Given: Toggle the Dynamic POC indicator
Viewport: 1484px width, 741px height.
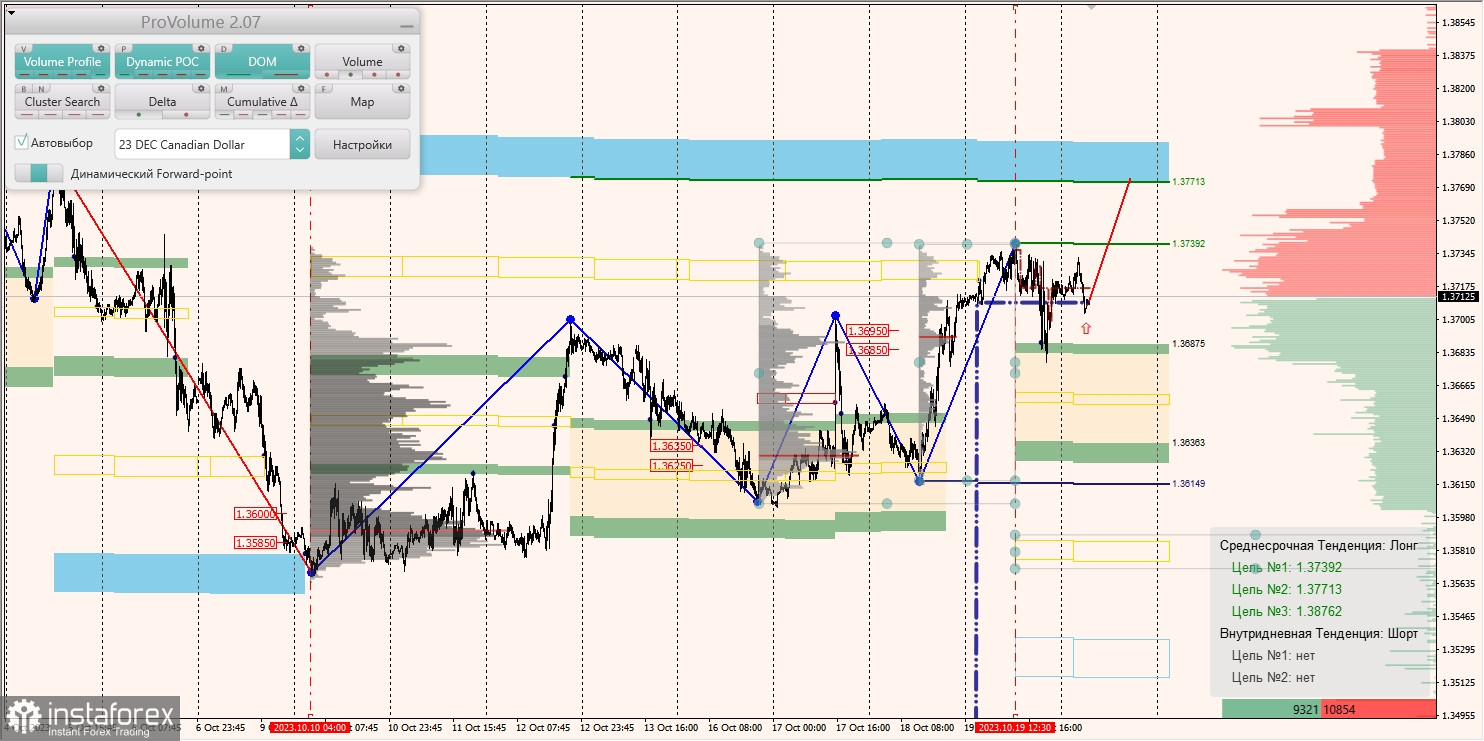Looking at the screenshot, I should (162, 62).
